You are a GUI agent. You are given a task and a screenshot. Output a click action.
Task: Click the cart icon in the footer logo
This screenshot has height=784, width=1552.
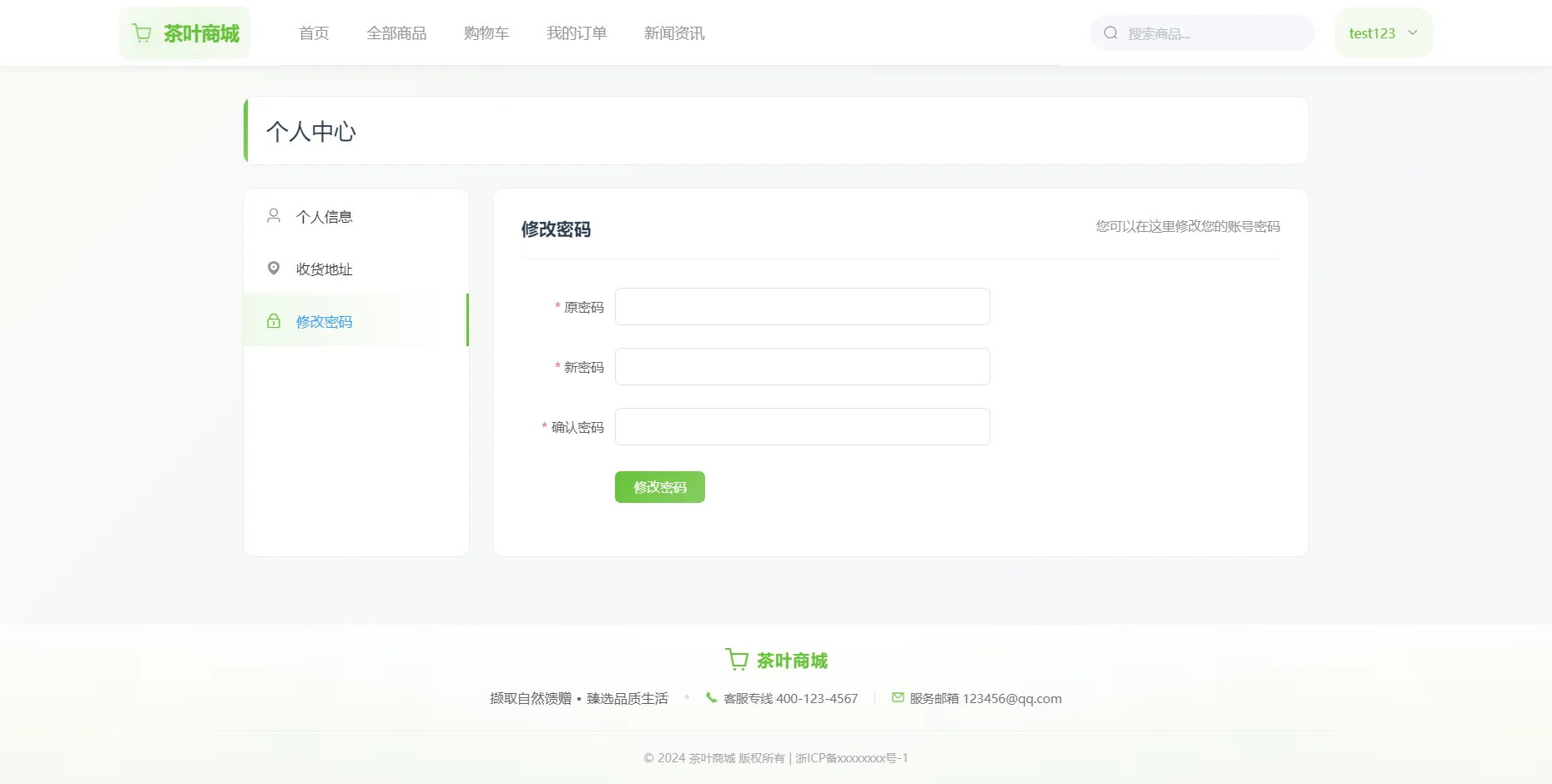click(x=736, y=659)
